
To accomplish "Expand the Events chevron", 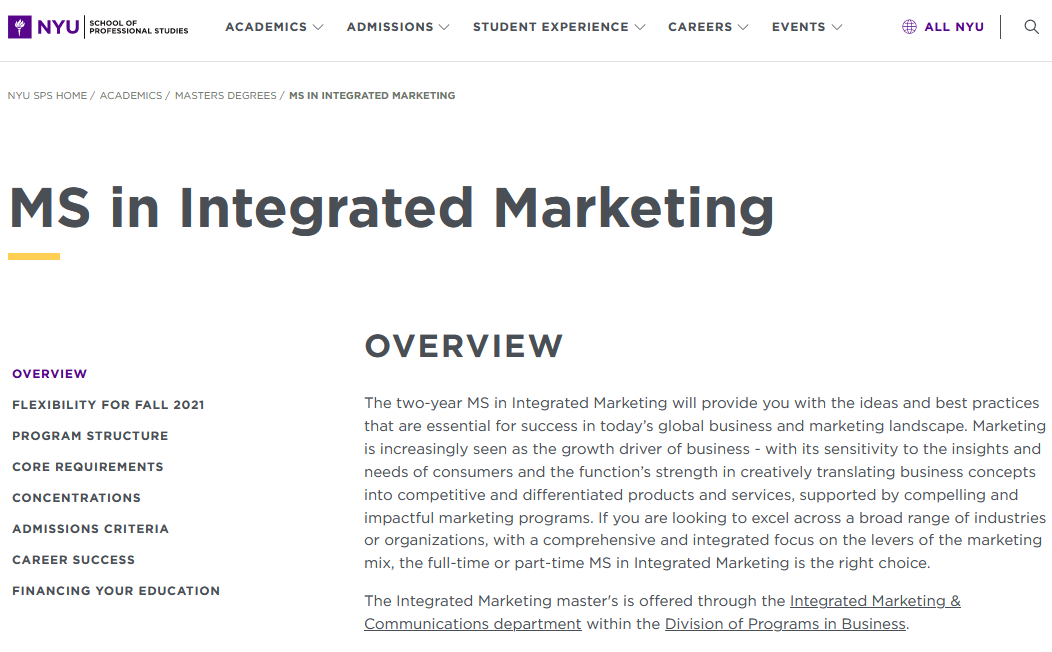I will pyautogui.click(x=837, y=28).
